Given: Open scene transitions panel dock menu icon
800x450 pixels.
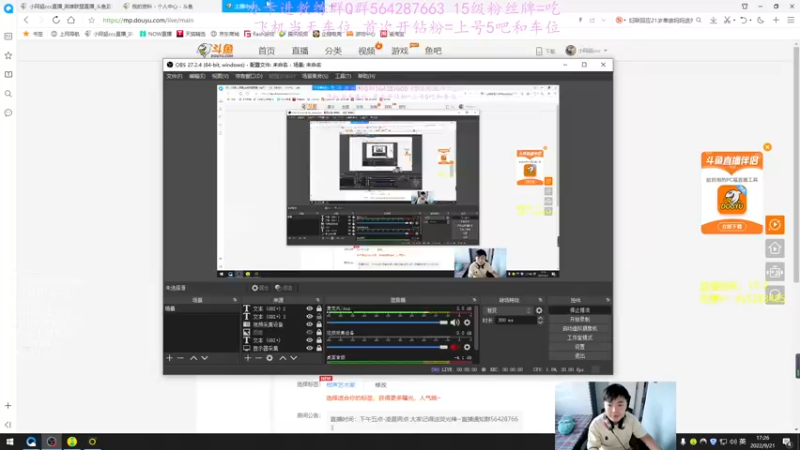Looking at the screenshot, I should [x=540, y=300].
